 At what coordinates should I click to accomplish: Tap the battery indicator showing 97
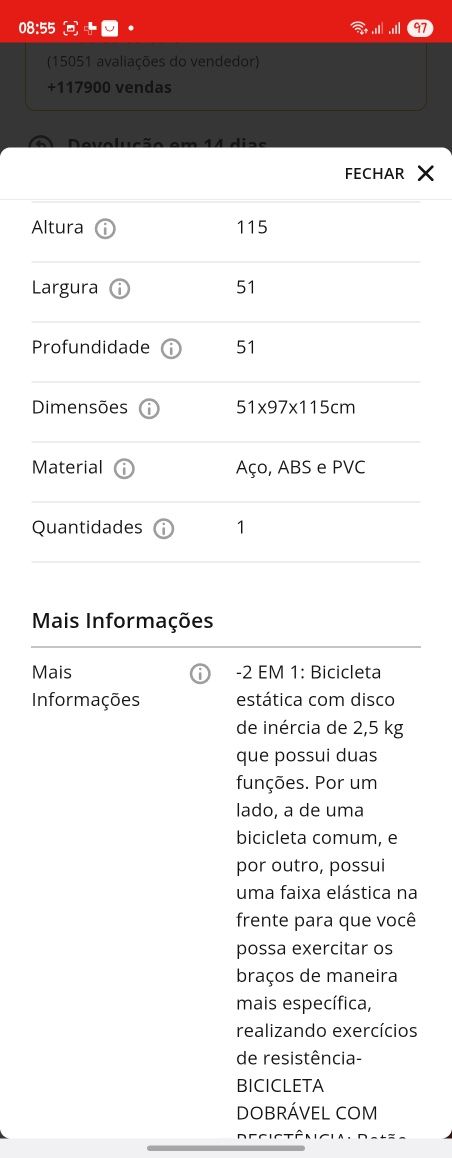tap(420, 28)
